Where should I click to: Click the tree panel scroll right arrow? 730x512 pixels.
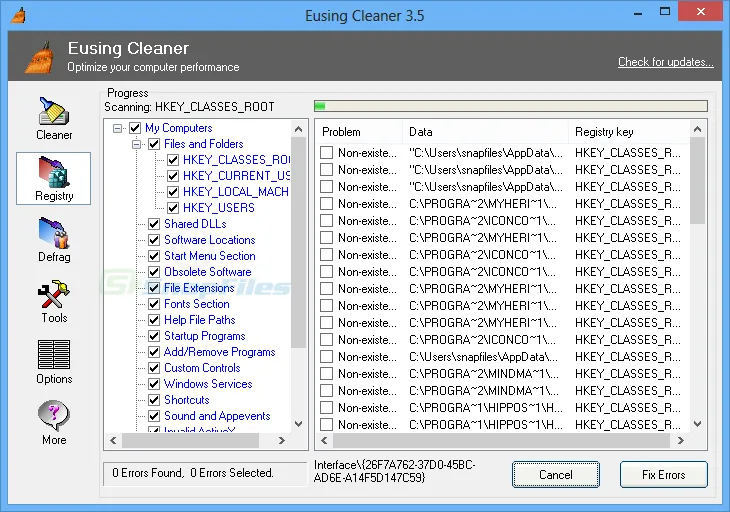[281, 440]
